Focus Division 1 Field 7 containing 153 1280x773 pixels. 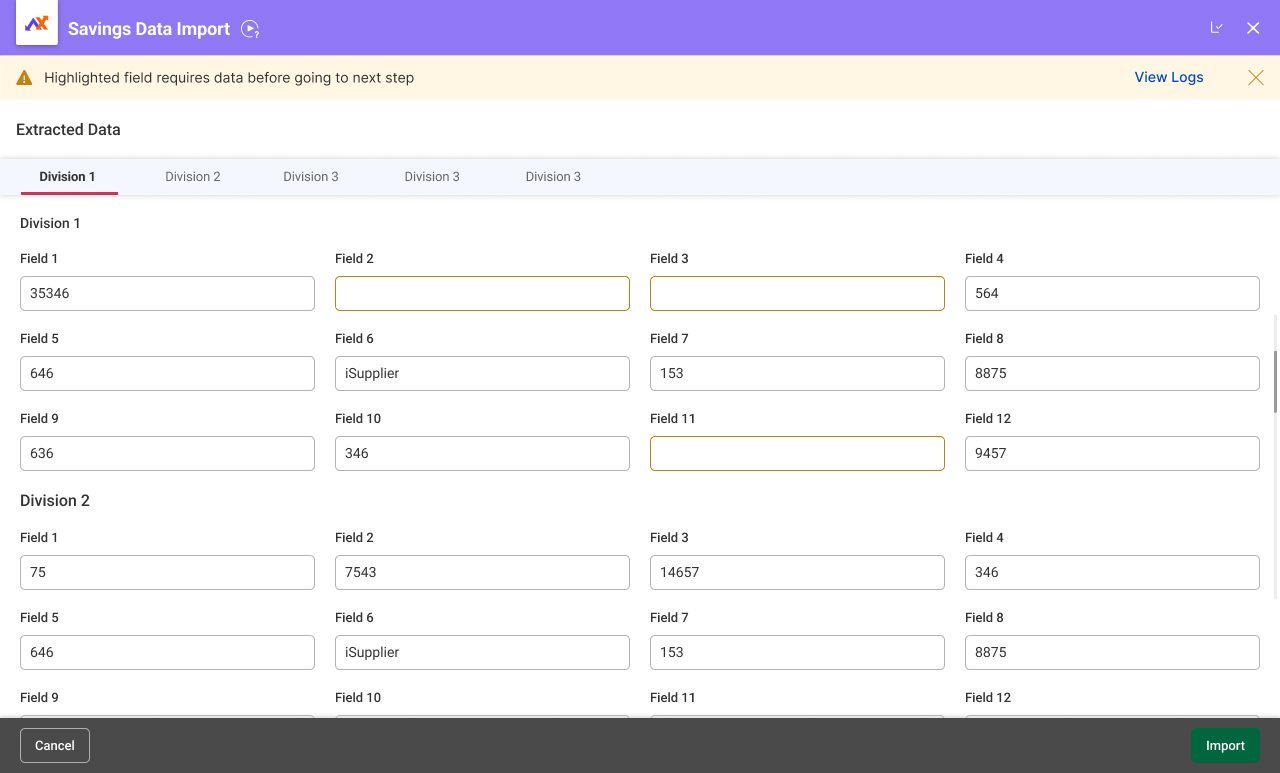tap(797, 373)
